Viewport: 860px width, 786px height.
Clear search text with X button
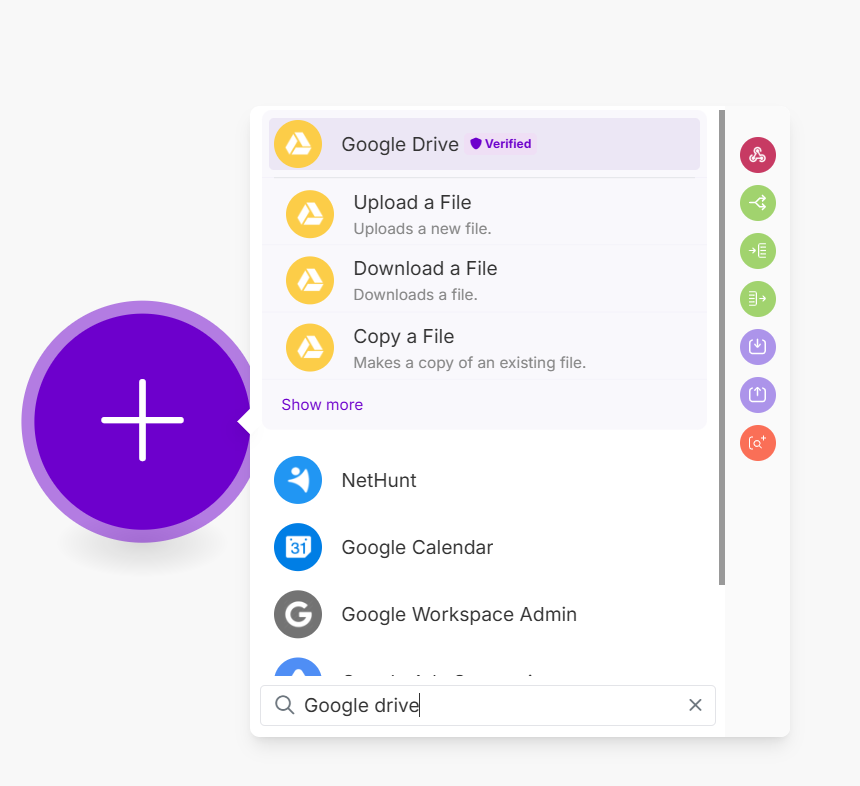(x=695, y=705)
